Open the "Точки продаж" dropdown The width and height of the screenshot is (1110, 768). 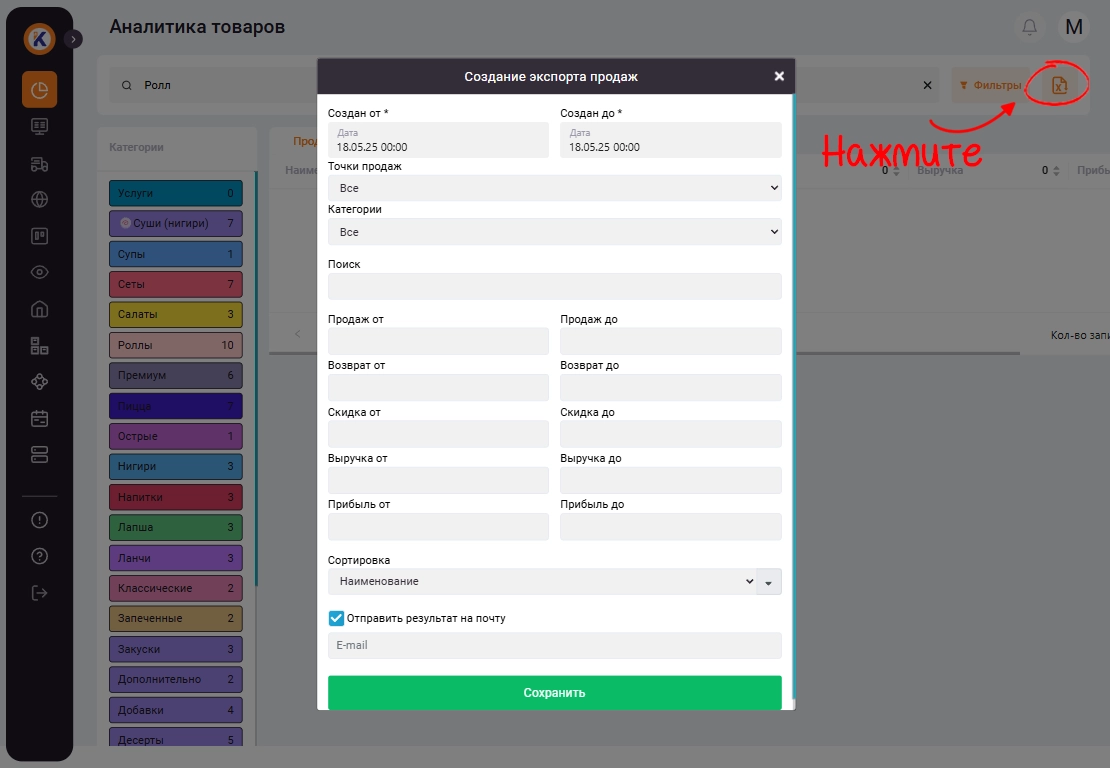pyautogui.click(x=554, y=188)
